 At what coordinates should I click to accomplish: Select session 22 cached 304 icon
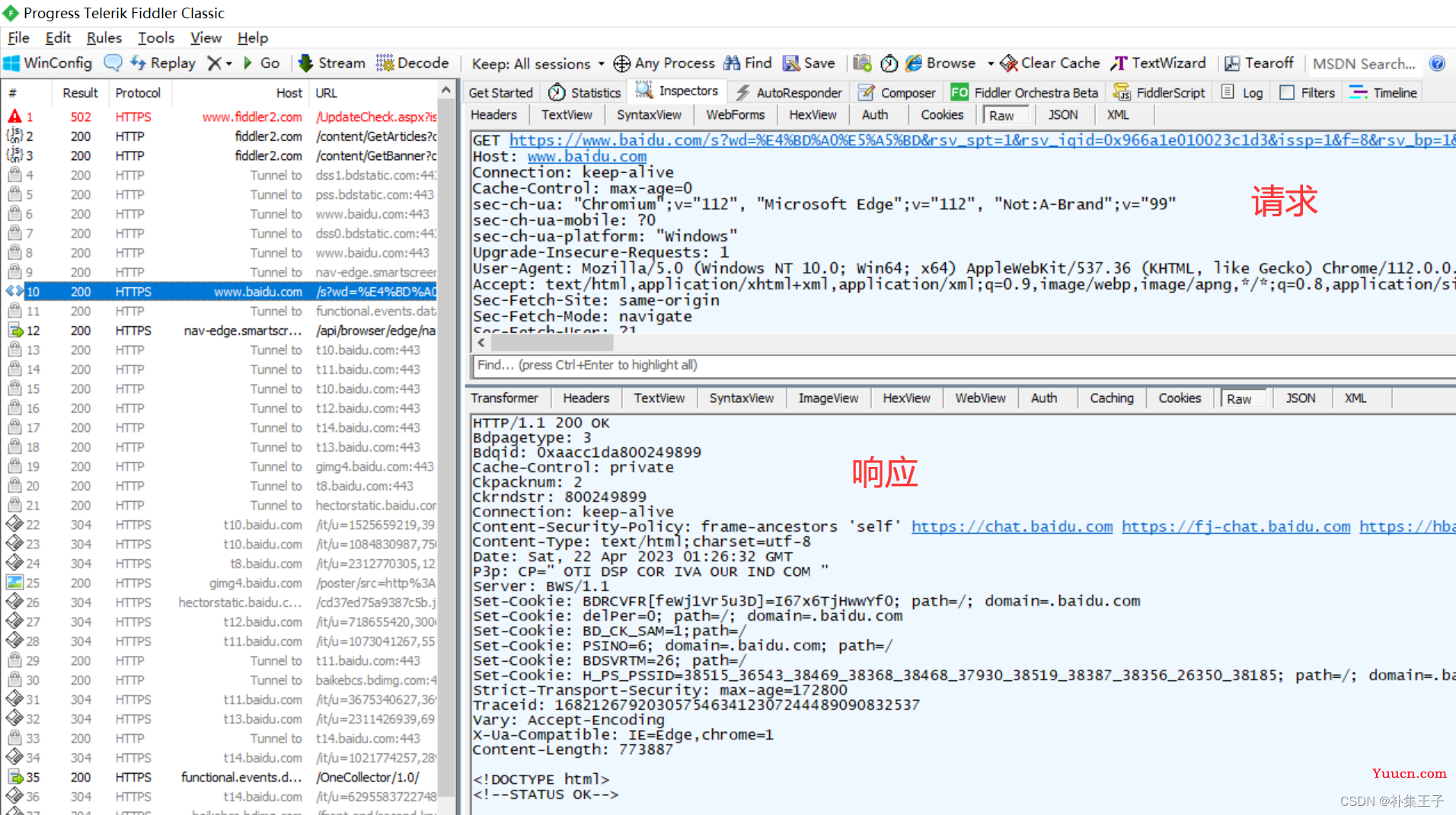coord(14,524)
